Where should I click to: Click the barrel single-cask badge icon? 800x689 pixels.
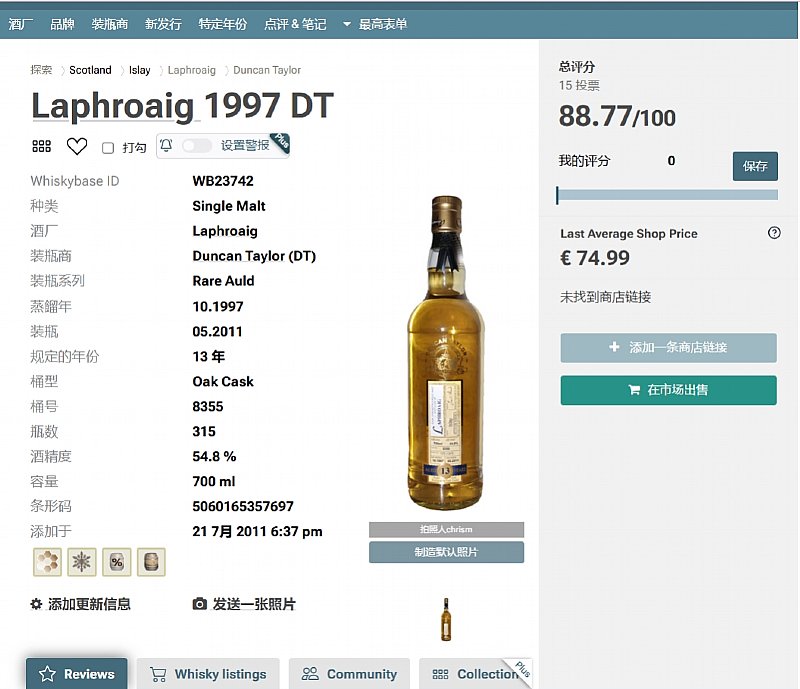150,562
